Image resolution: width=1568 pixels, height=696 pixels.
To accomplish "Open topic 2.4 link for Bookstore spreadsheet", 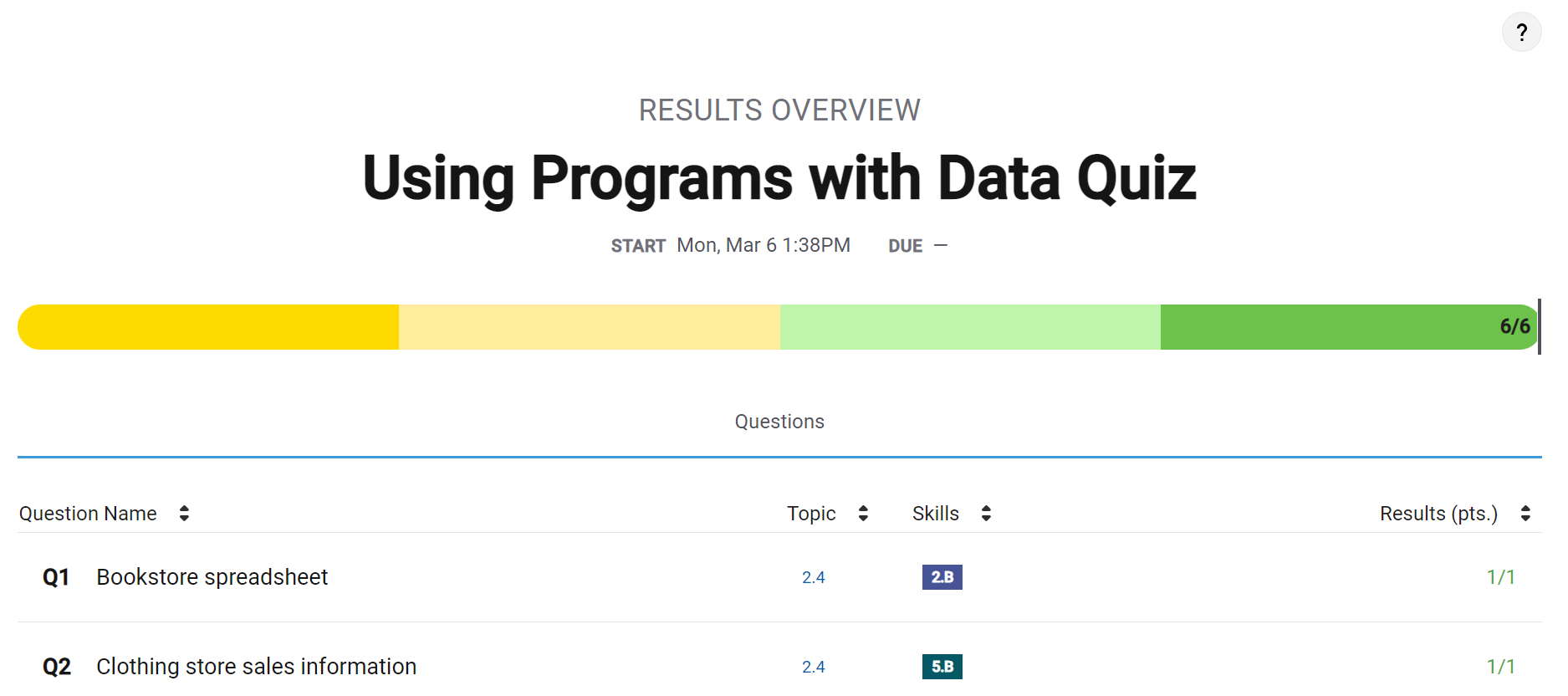I will coord(813,577).
